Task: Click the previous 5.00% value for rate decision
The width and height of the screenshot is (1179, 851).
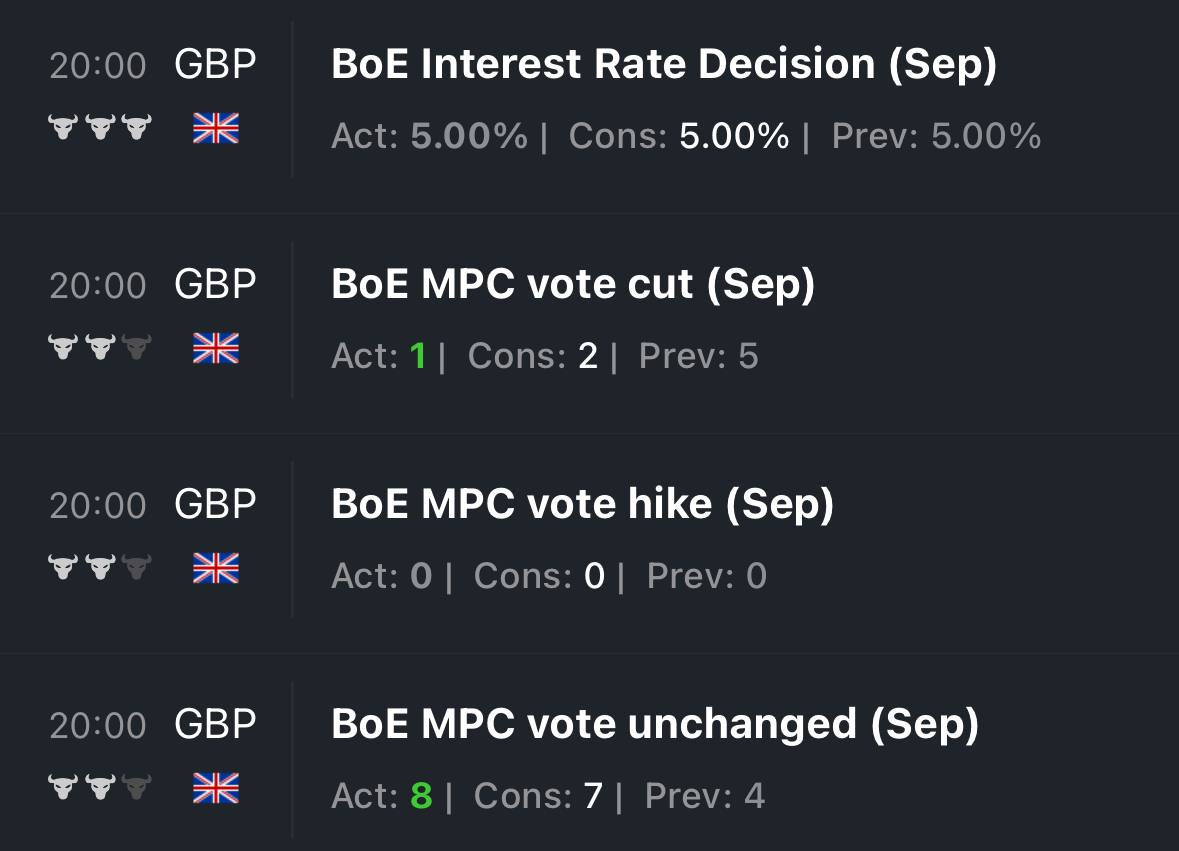Action: [x=986, y=136]
